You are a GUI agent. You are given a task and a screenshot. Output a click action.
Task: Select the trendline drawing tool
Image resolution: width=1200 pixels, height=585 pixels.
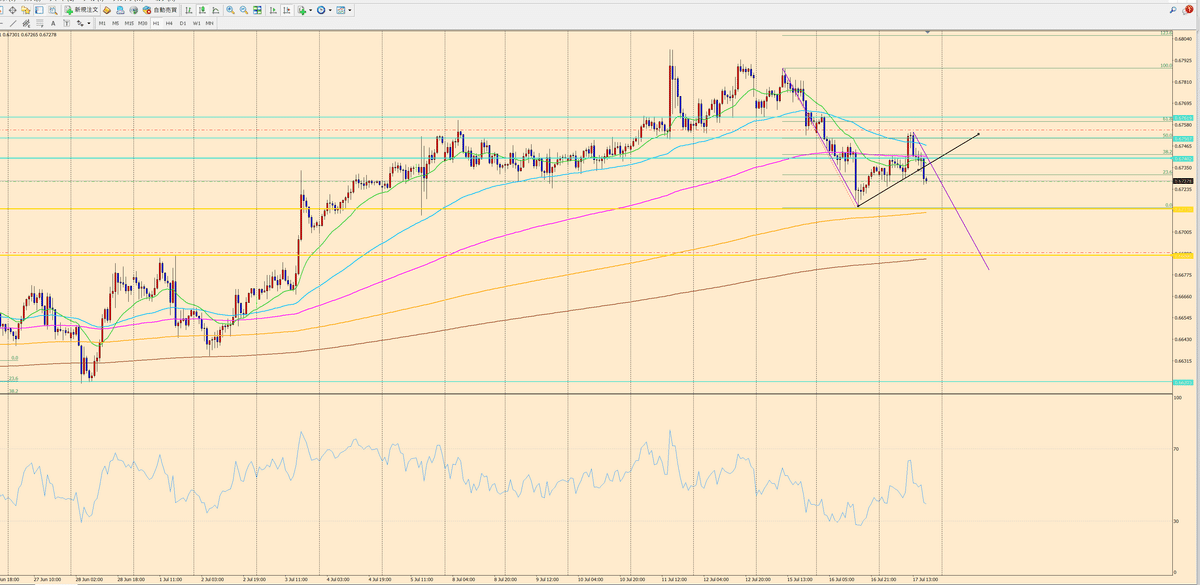click(x=13, y=22)
